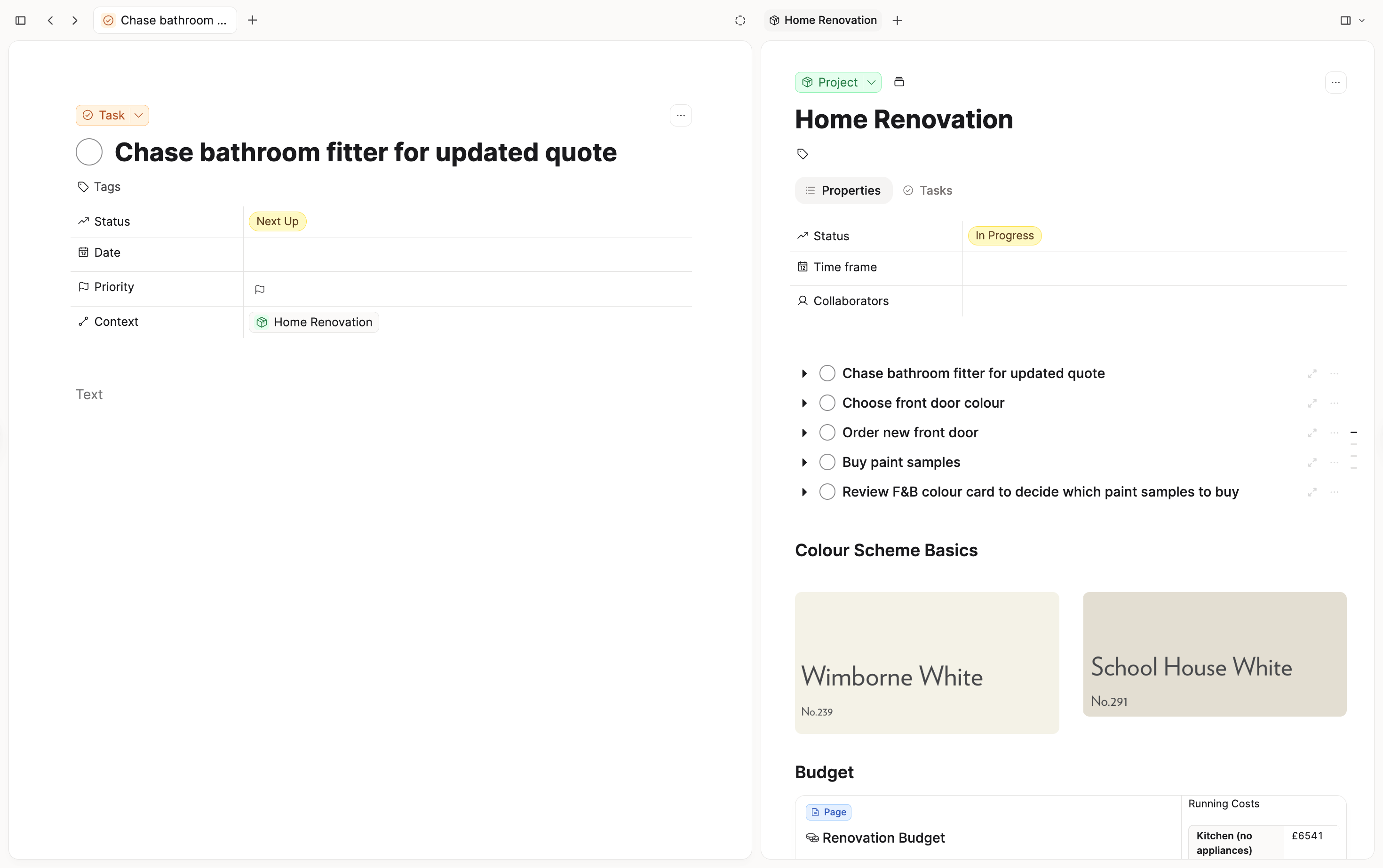
Task: Add new tab beside Home Renovation tab
Action: 897,21
